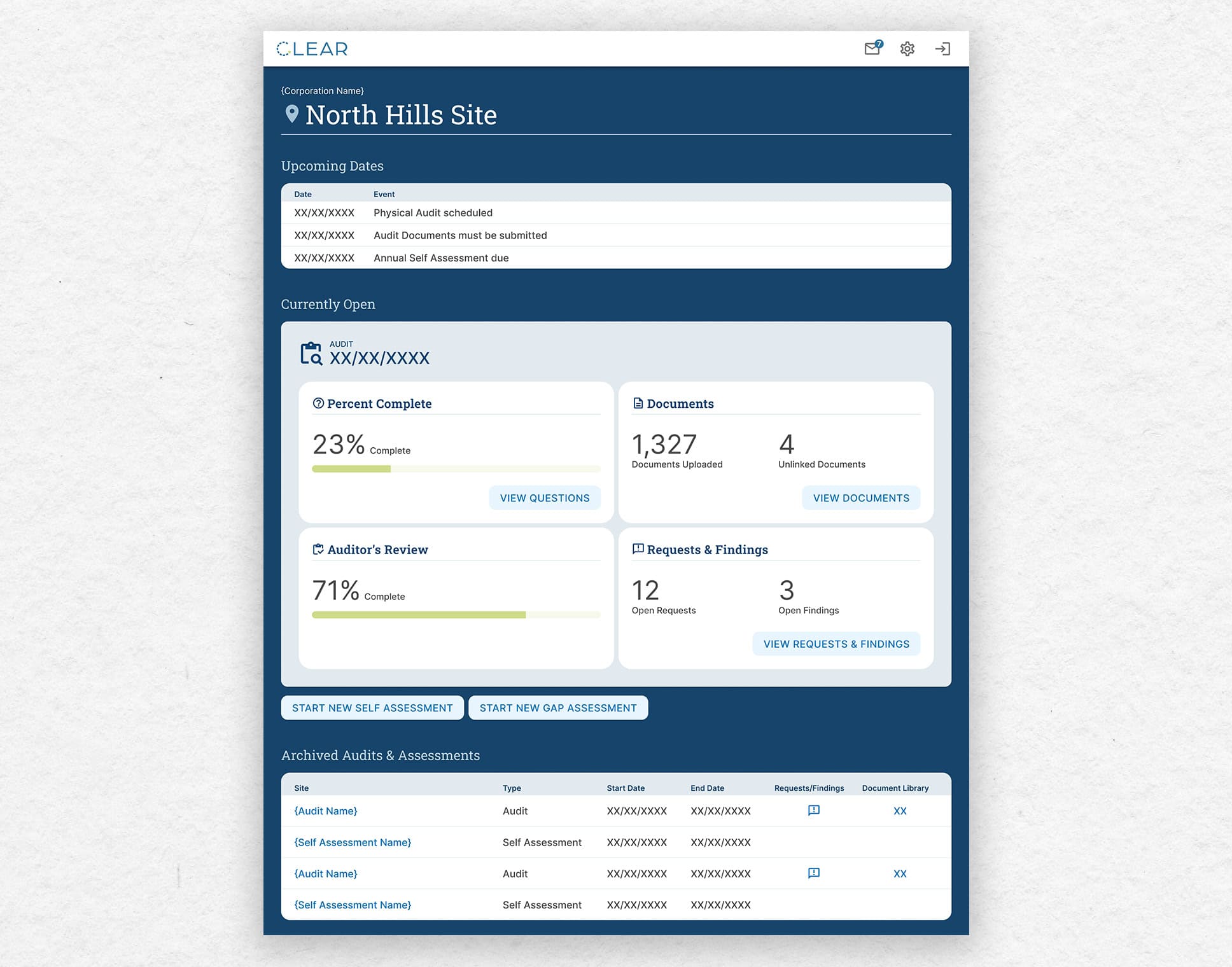
Task: Open View Requests & Findings
Action: pyautogui.click(x=836, y=644)
